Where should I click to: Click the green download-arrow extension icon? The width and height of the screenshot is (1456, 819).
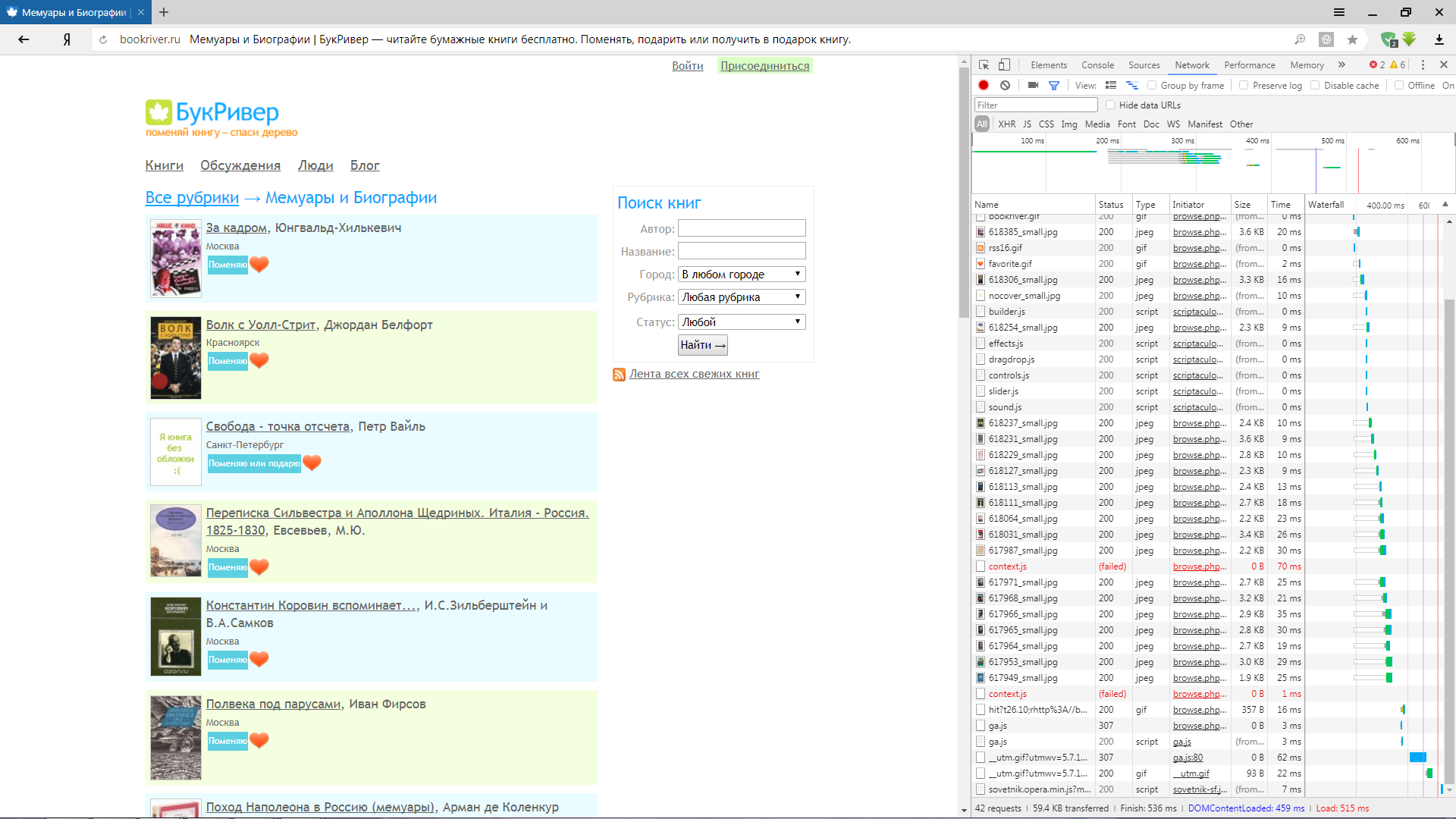point(1409,39)
